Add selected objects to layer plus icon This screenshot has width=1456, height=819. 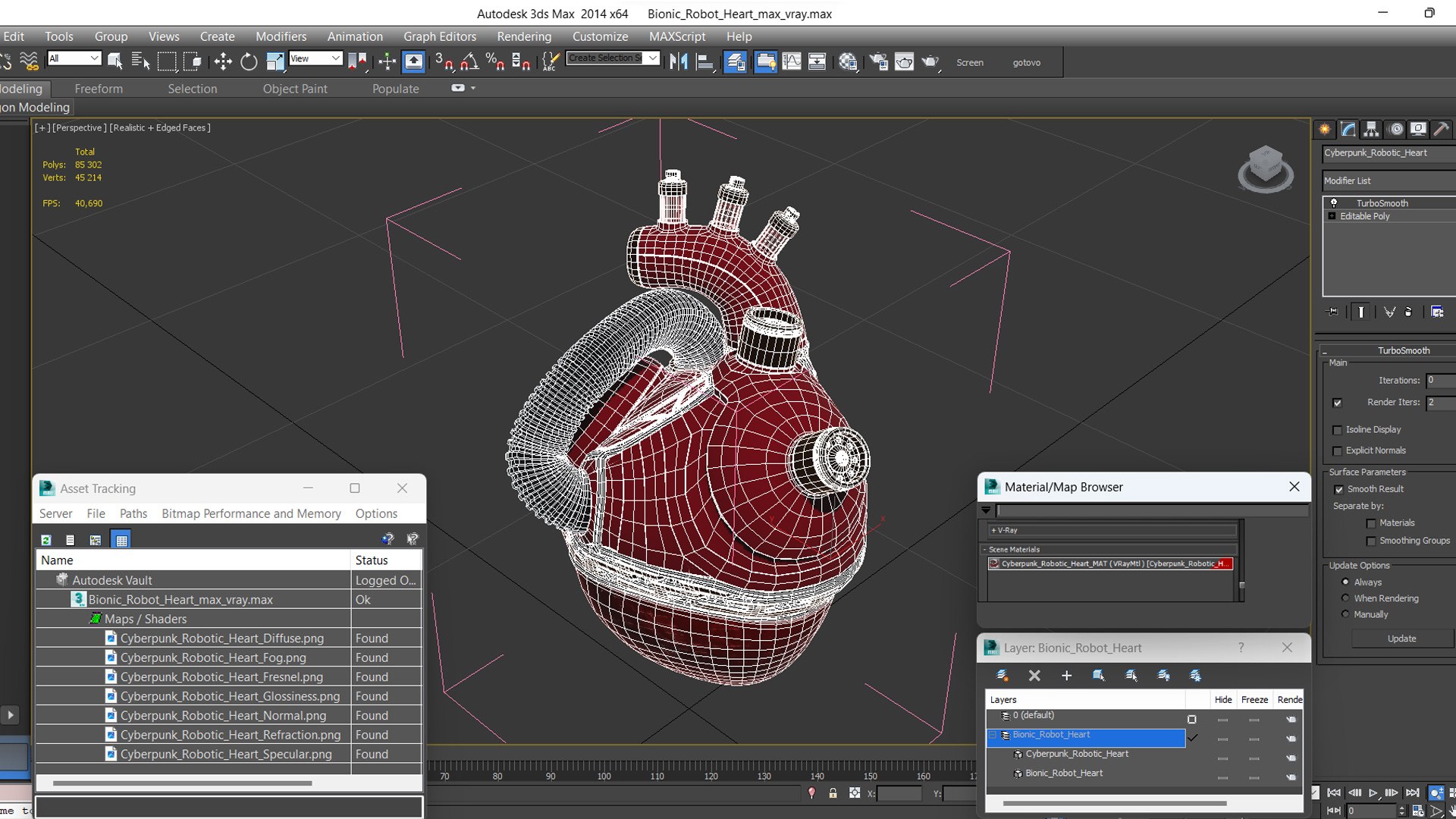[x=1066, y=675]
